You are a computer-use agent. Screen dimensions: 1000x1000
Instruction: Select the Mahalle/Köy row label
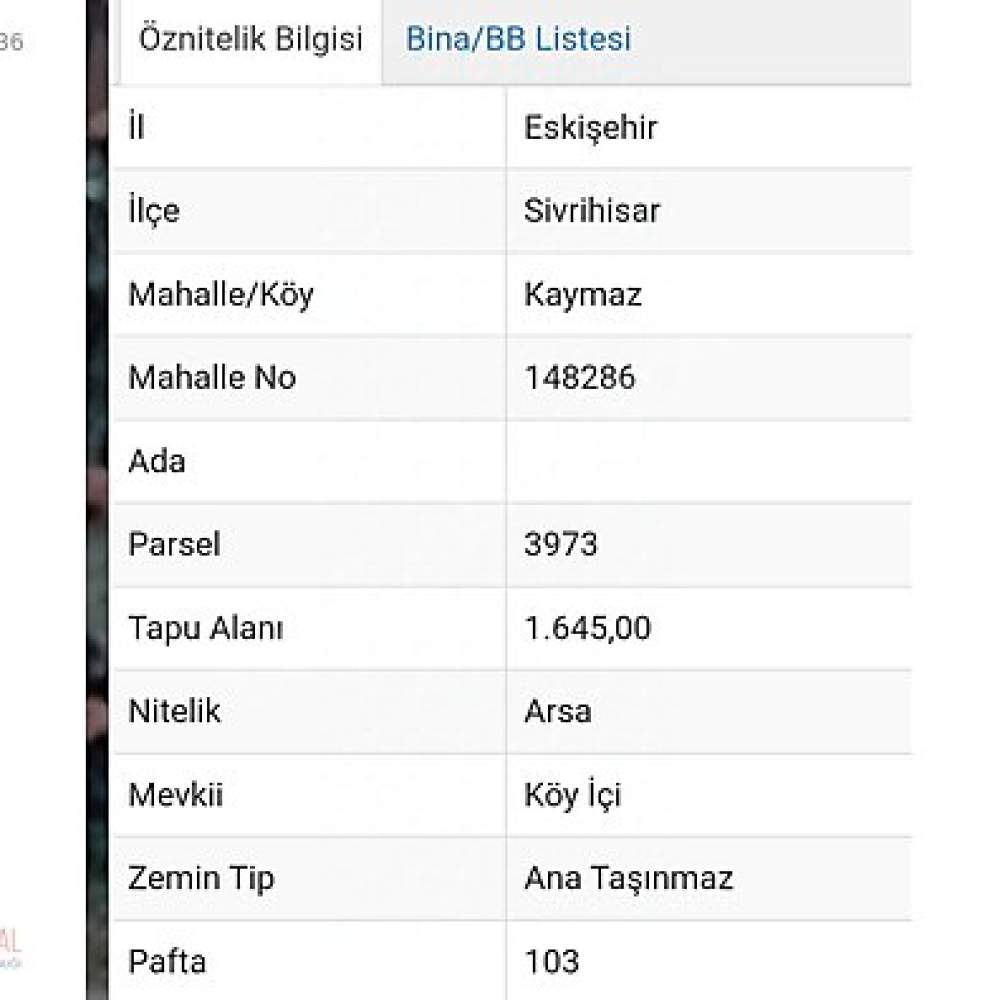[x=221, y=295]
